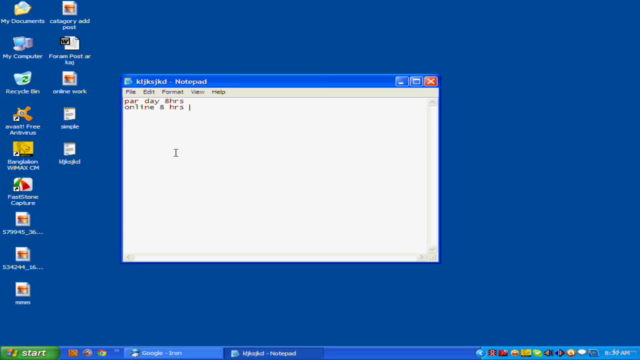Image resolution: width=640 pixels, height=360 pixels.
Task: Expand the quick launch overflow chevron
Action: coord(117,351)
